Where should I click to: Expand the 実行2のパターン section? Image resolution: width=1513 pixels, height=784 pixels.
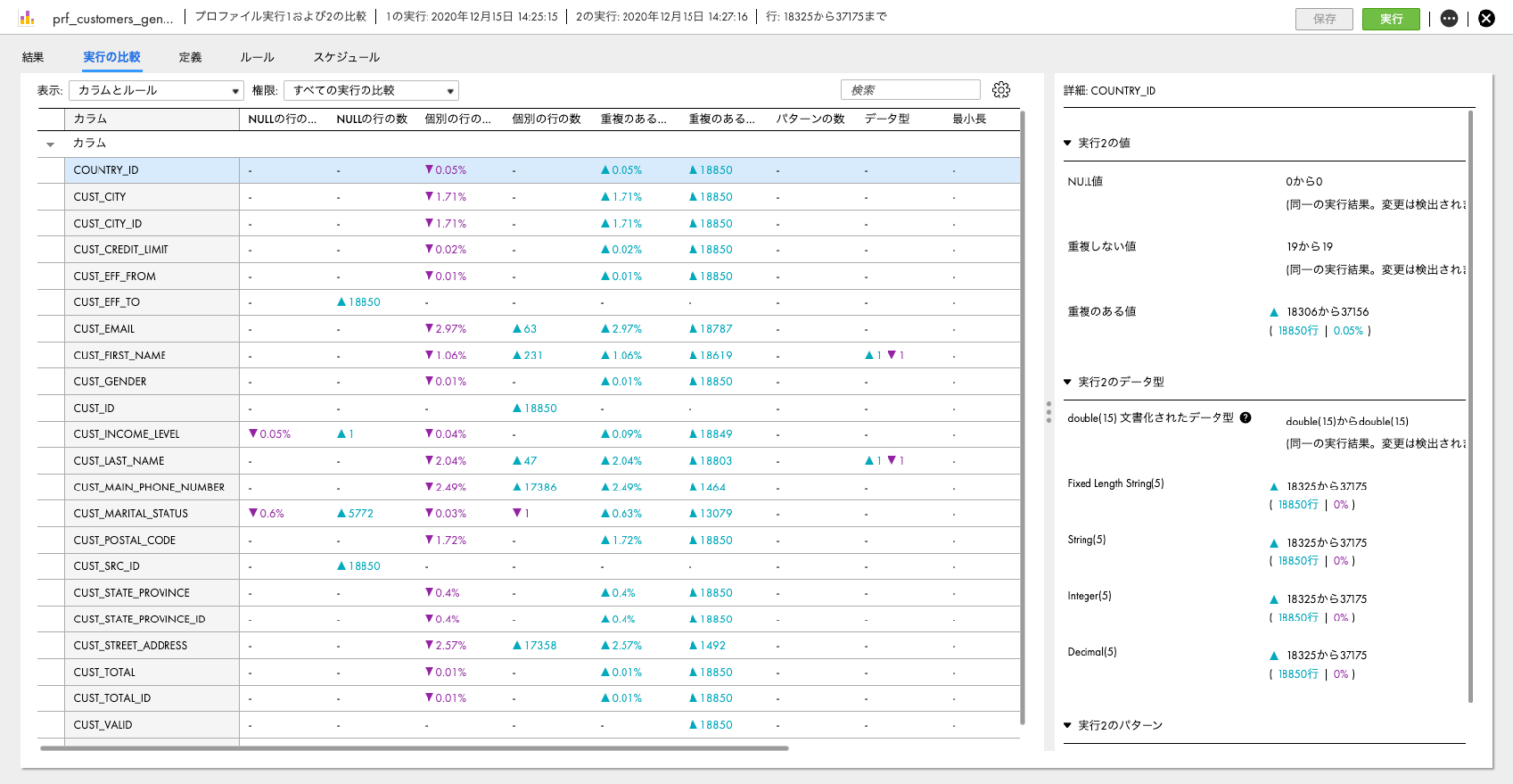tap(1067, 725)
